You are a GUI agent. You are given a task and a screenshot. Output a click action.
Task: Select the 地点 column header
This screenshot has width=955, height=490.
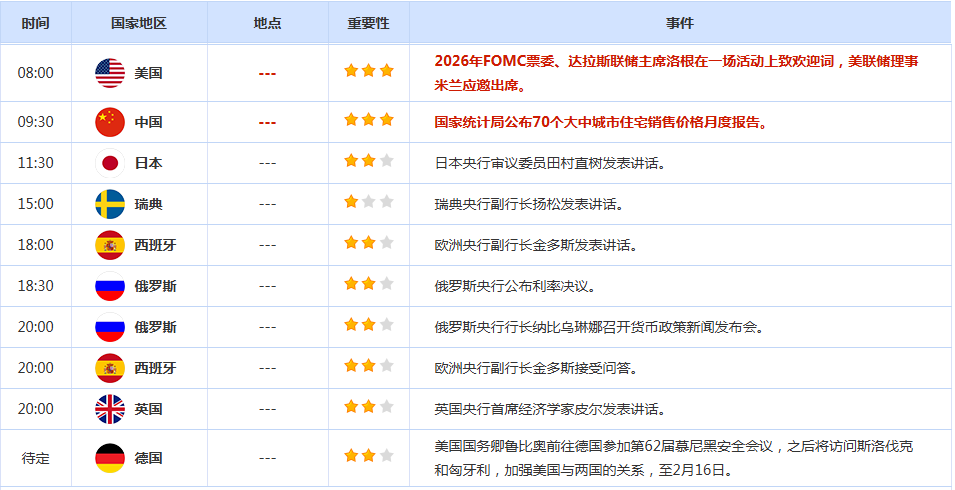[x=267, y=23]
